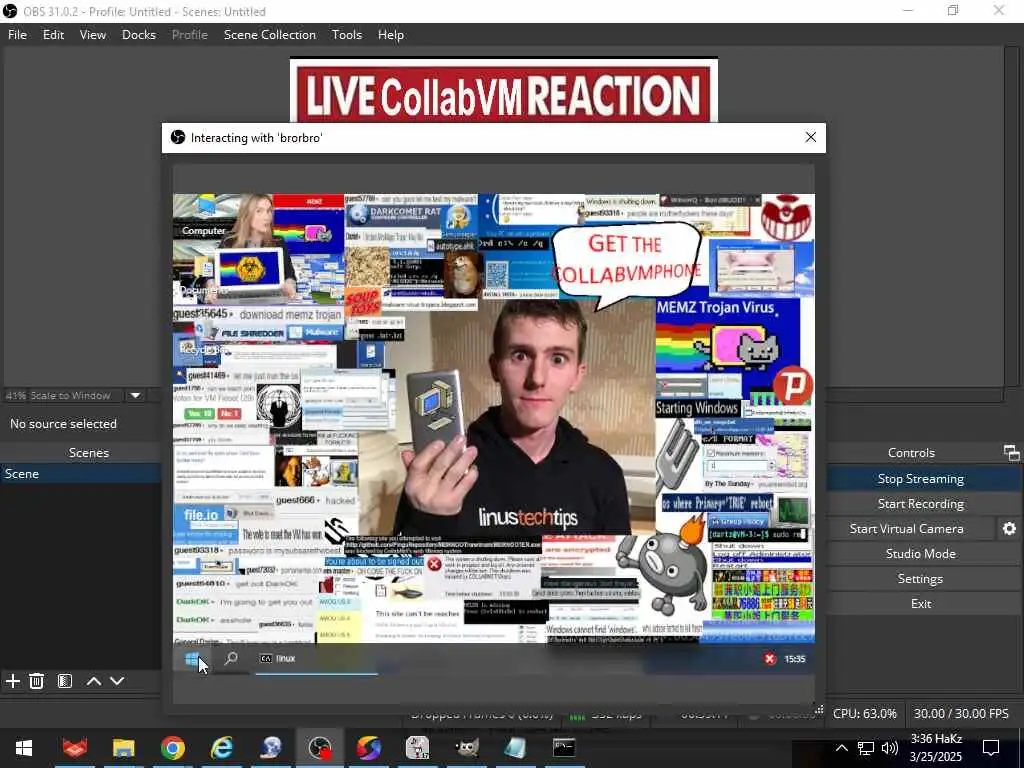Remove scene using the trash icon
This screenshot has width=1024, height=768.
tap(37, 681)
